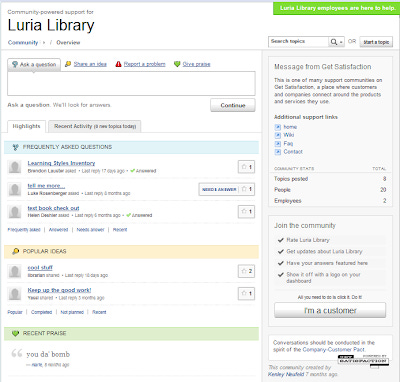Click the Continue button
This screenshot has height=382, width=400.
233,105
